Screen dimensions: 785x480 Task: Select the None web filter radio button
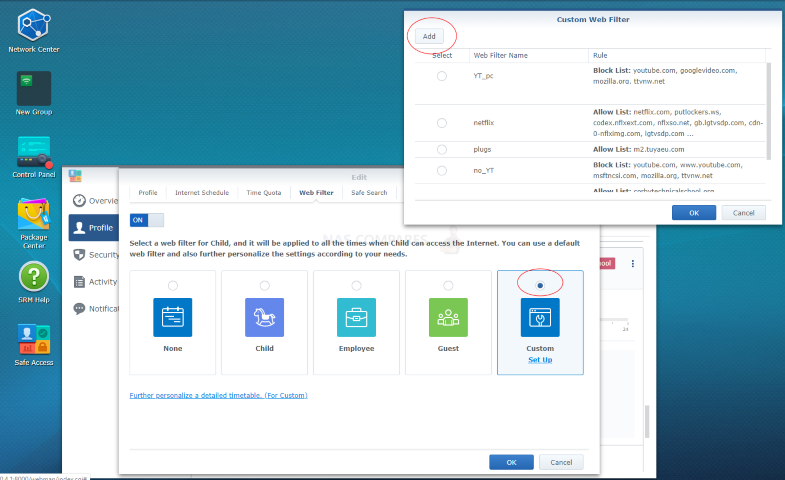[173, 285]
